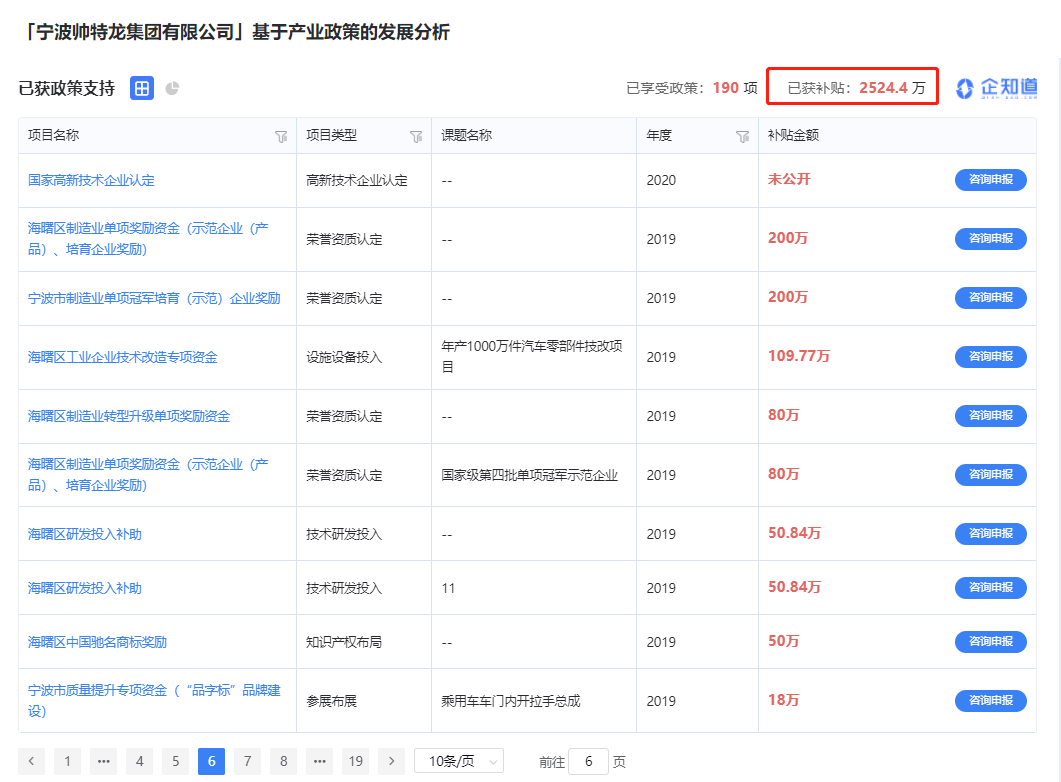Go to page 8
Viewport: 1061px width, 782px height.
pyautogui.click(x=284, y=761)
